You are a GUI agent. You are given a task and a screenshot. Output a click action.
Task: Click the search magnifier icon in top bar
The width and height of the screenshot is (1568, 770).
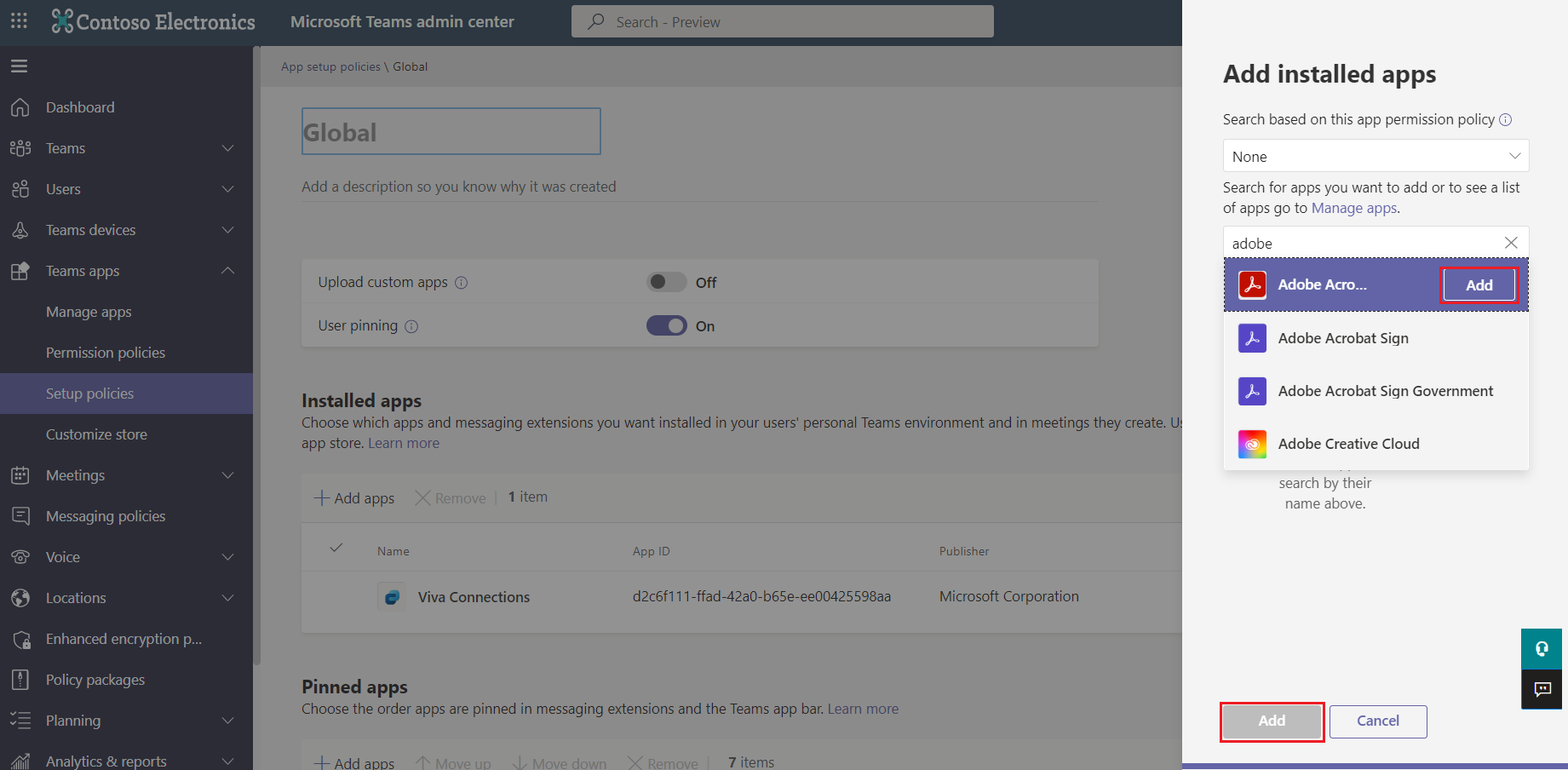pyautogui.click(x=596, y=21)
